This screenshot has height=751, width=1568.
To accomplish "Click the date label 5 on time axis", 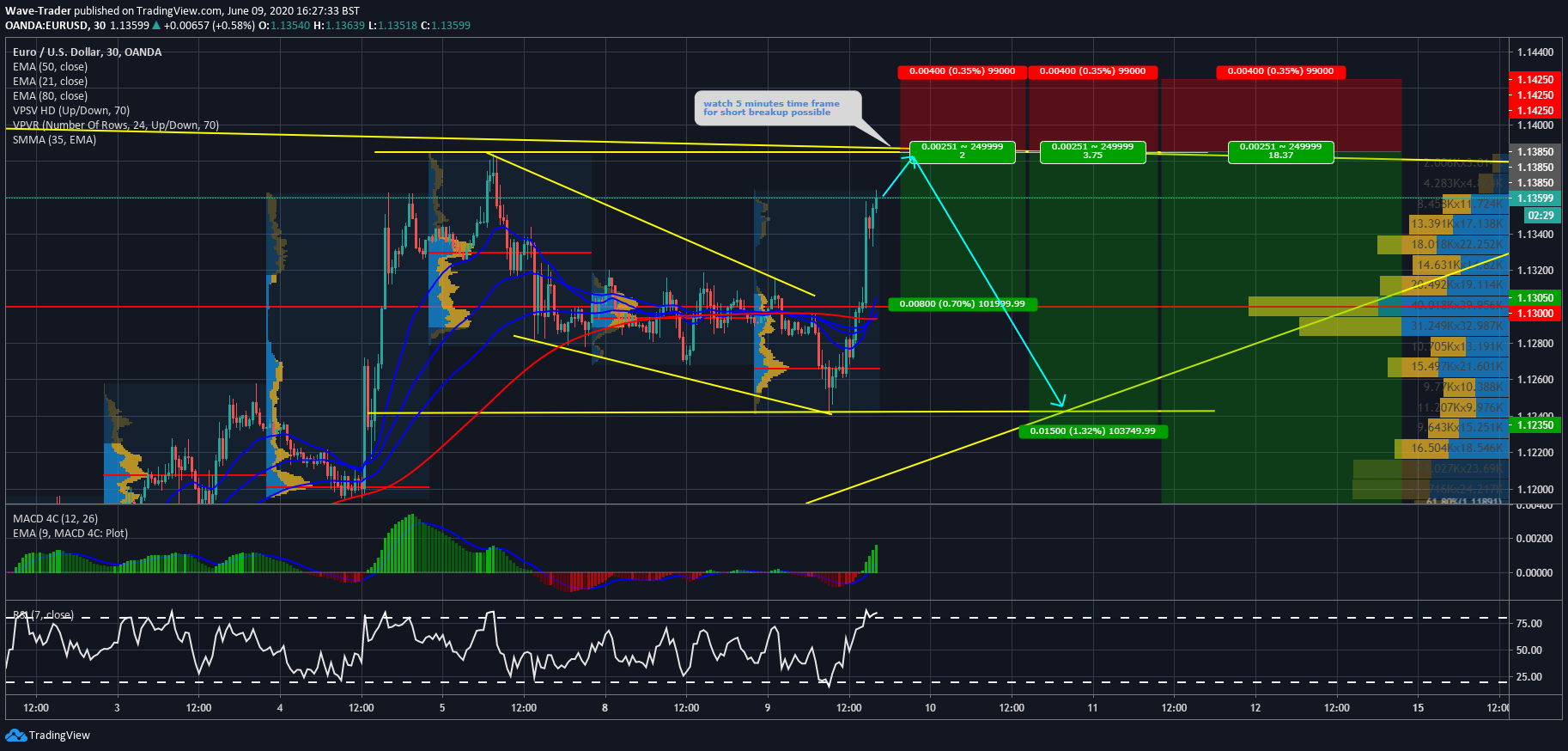I will pyautogui.click(x=442, y=708).
